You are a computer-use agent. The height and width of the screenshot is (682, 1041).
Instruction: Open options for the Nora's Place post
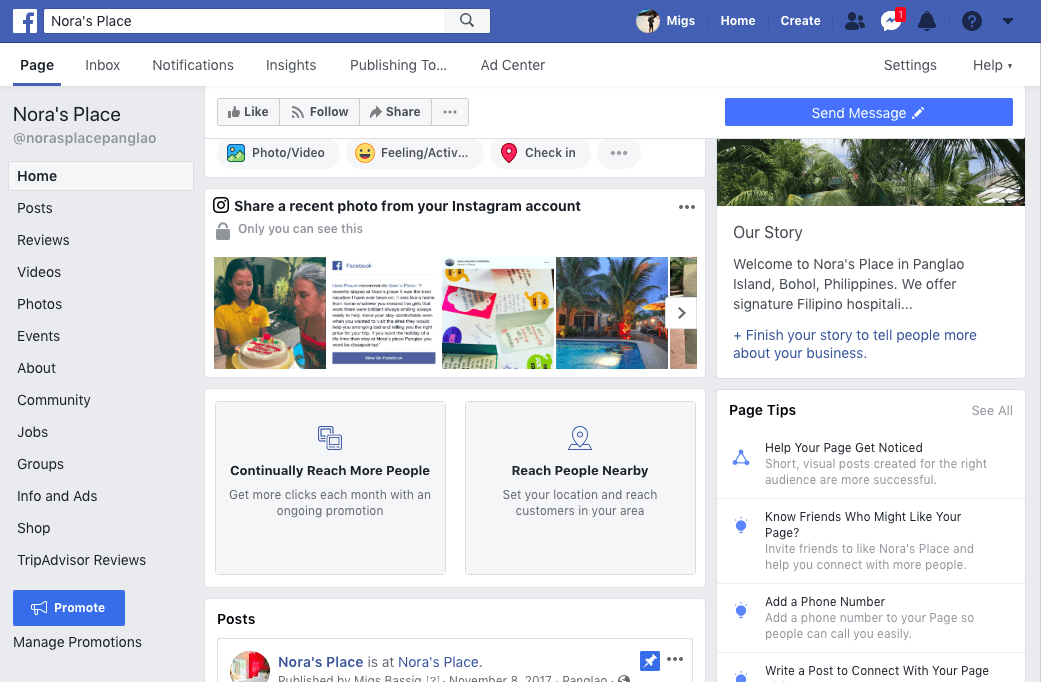675,659
